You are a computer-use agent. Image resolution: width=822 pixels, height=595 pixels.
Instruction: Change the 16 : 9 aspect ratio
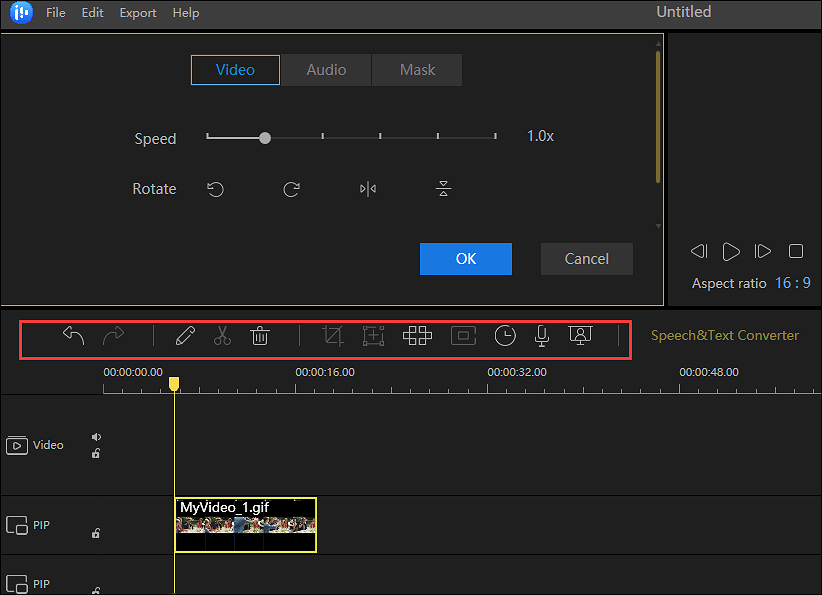(793, 284)
